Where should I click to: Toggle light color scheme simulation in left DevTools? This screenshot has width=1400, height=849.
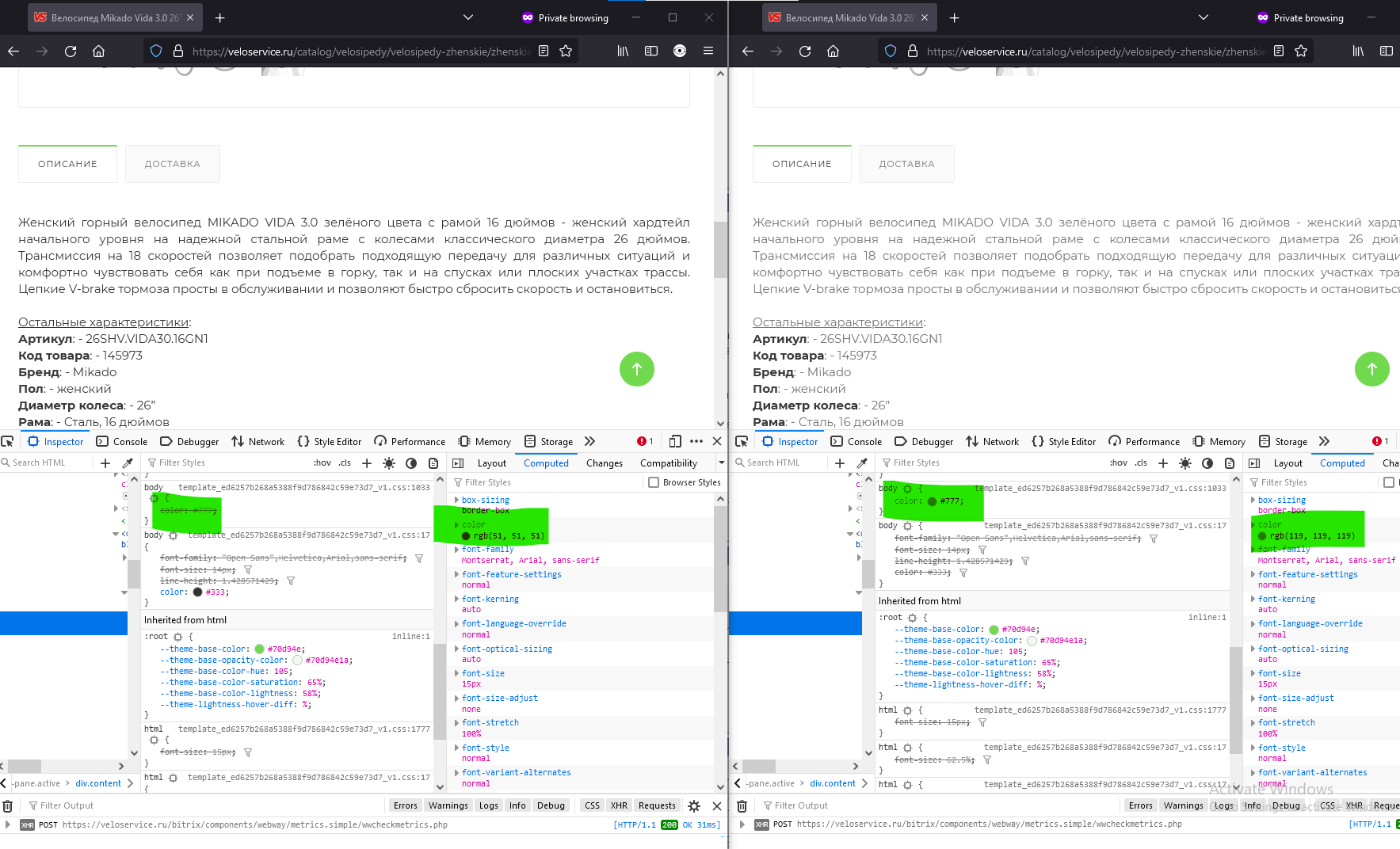click(x=389, y=463)
